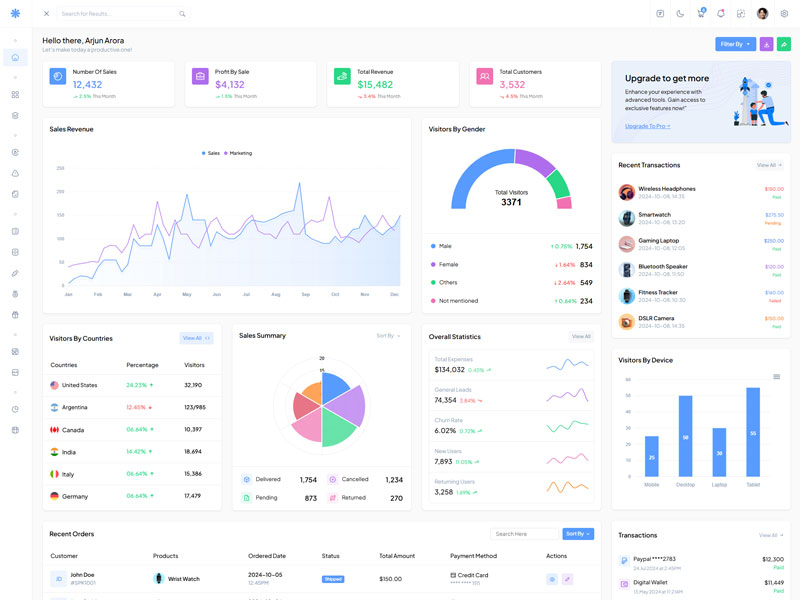Open the grid apps item in sidebar
This screenshot has height=600, width=800.
(15, 95)
